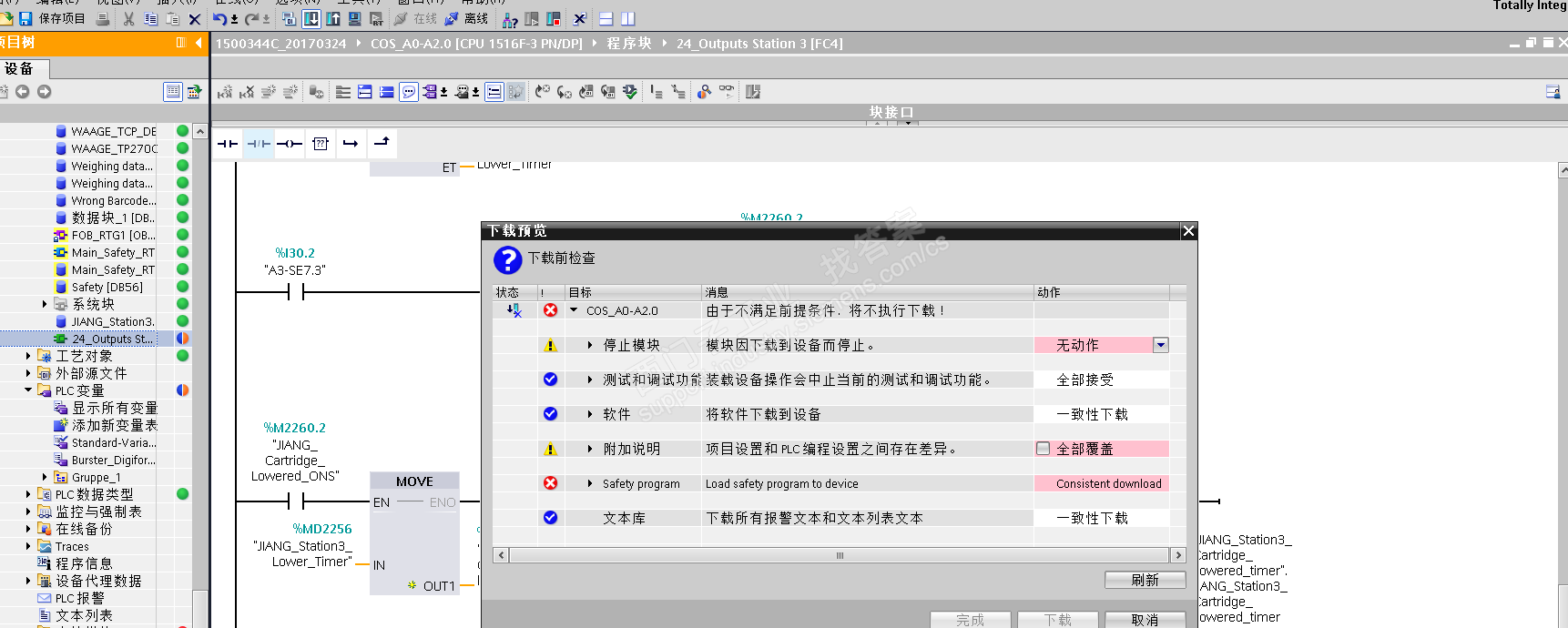
Task: Save the project with 保存项目 button
Action: pyautogui.click(x=52, y=18)
